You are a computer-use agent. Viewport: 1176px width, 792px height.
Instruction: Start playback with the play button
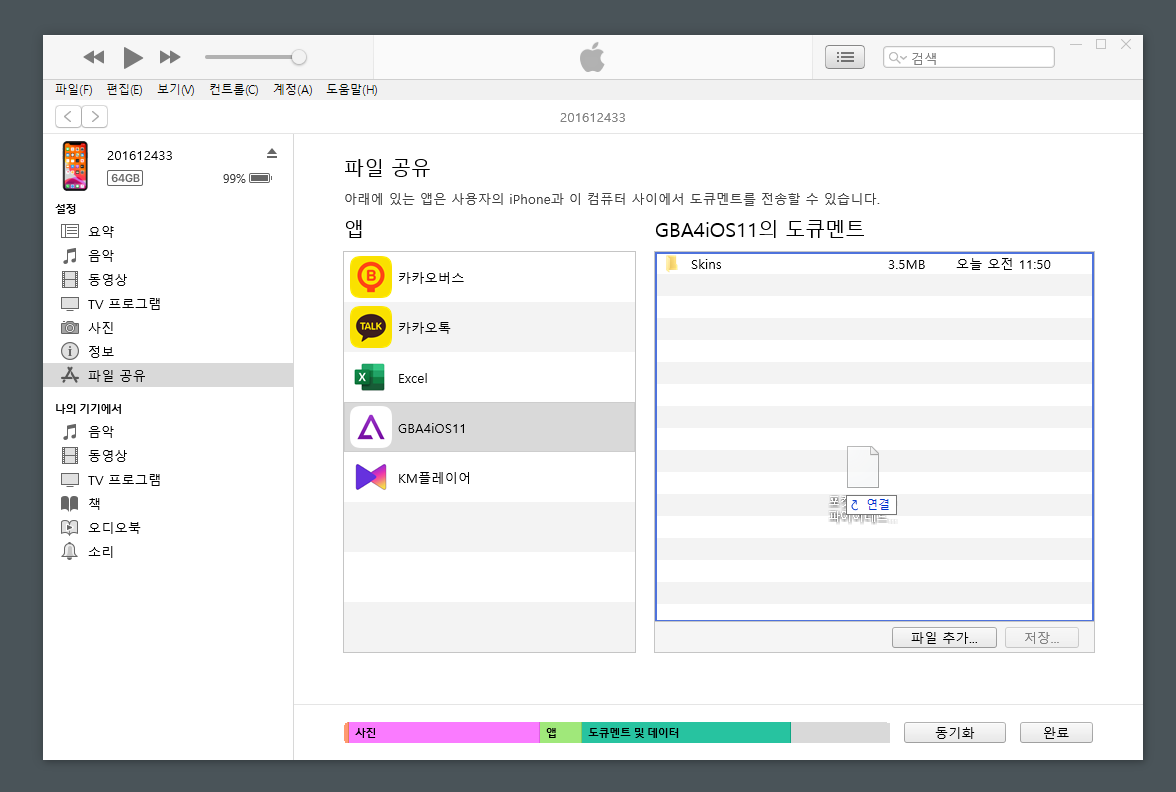coord(133,57)
